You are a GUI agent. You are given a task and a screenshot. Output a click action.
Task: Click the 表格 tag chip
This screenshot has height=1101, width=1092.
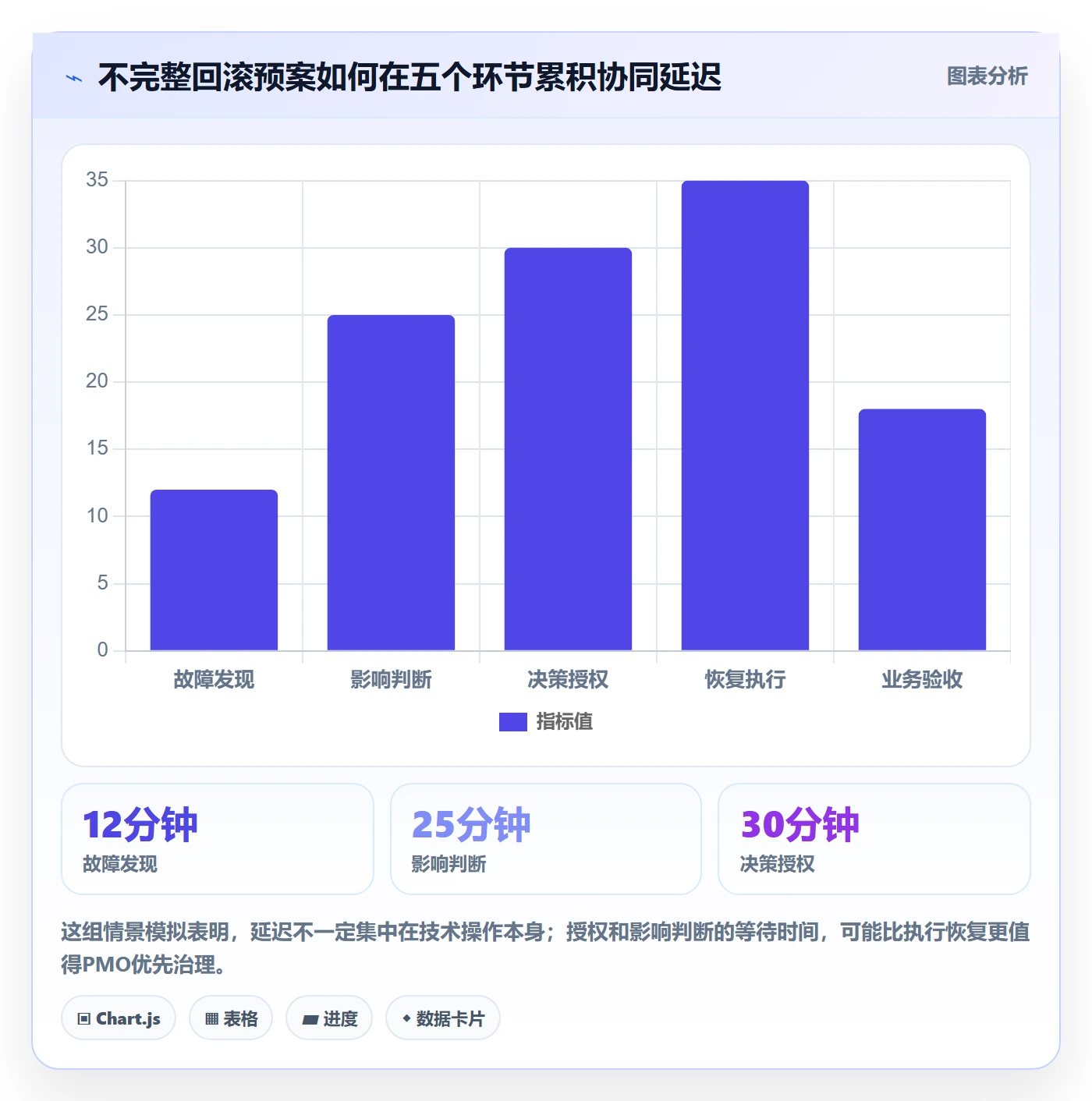click(x=231, y=1018)
